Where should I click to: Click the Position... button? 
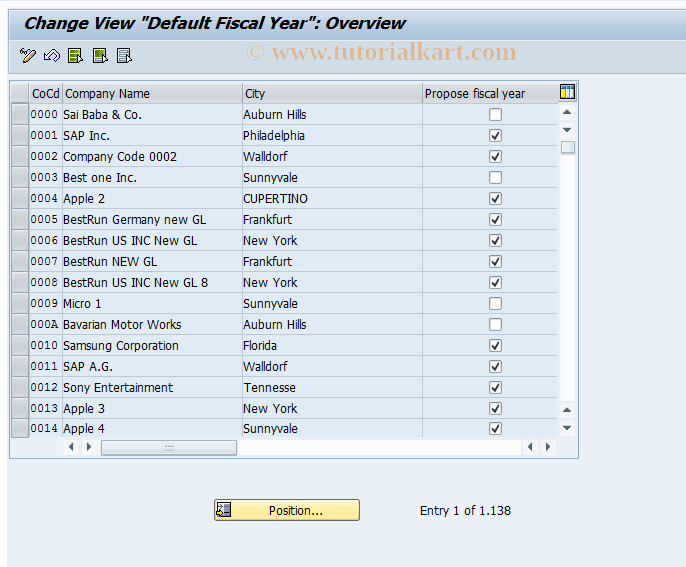287,510
